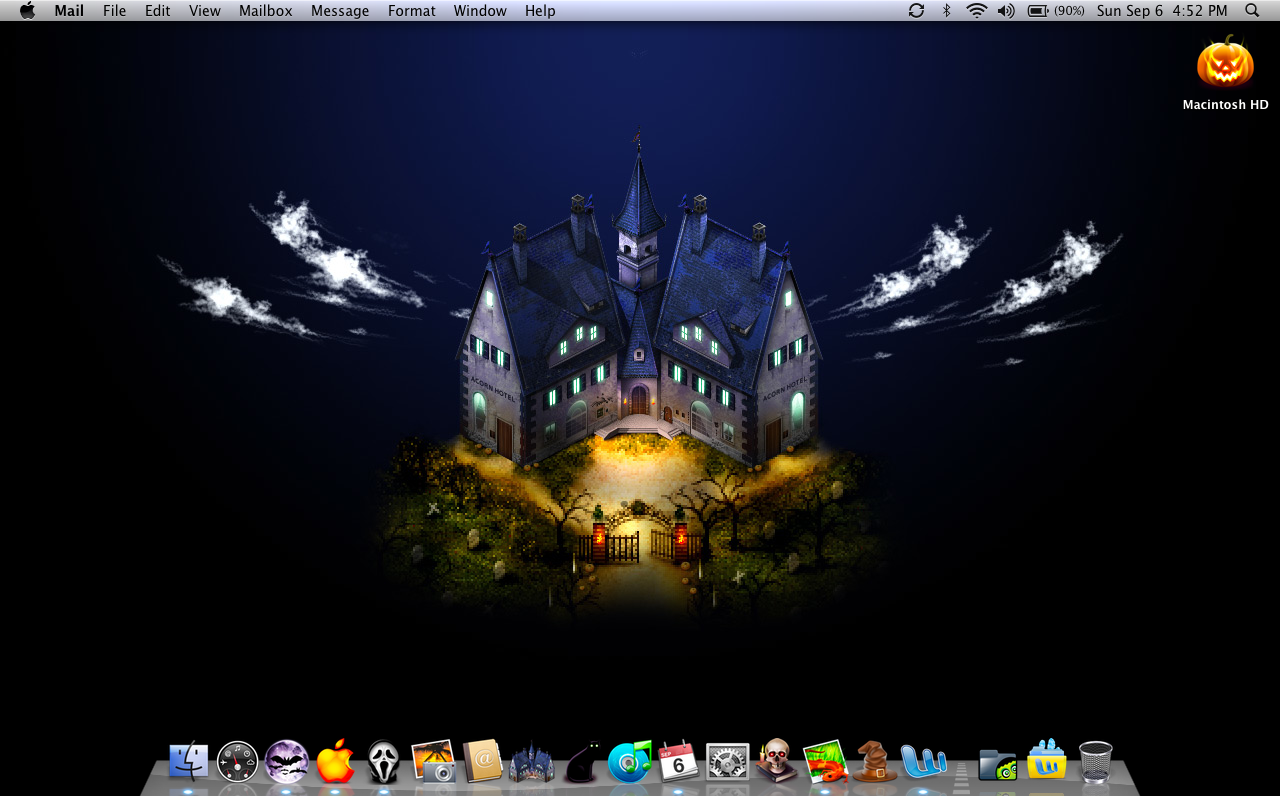Click the haunted house dock icon
1280x796 pixels.
click(x=531, y=764)
